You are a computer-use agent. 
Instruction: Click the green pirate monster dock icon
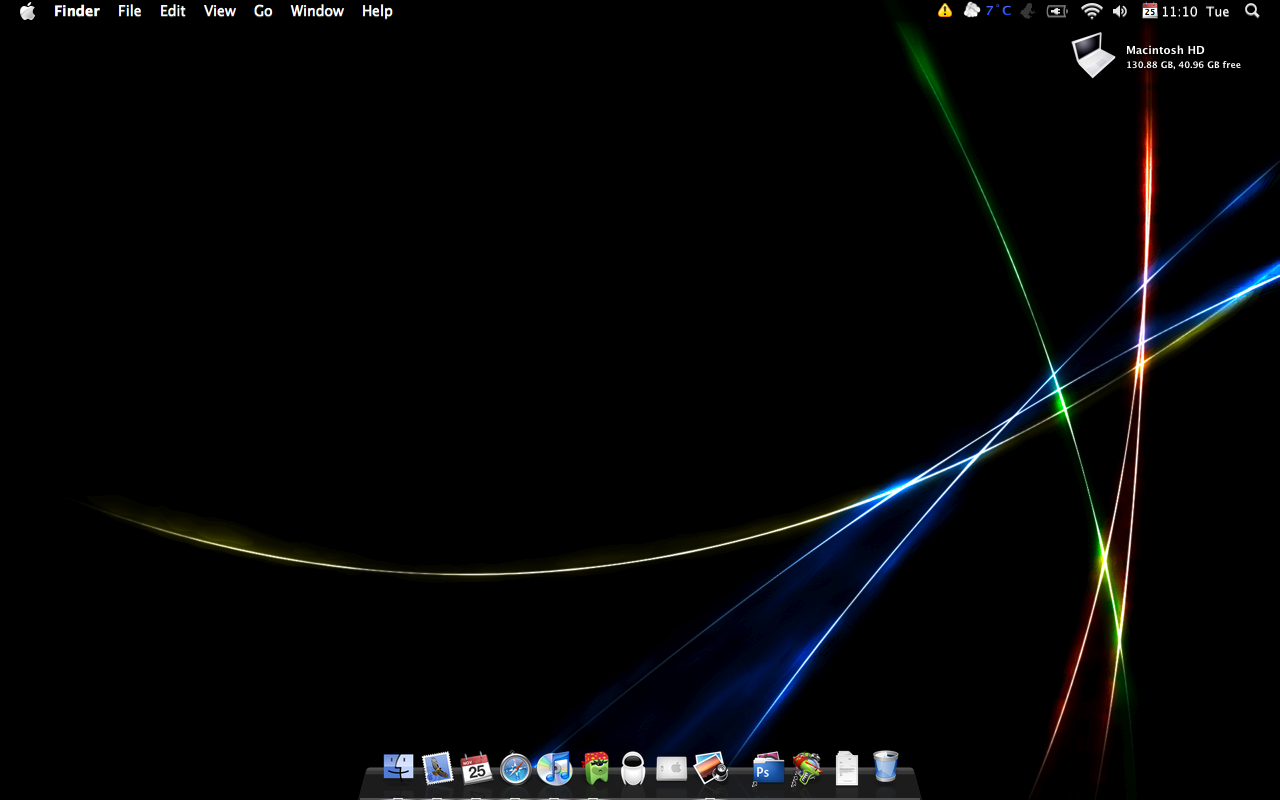(596, 767)
